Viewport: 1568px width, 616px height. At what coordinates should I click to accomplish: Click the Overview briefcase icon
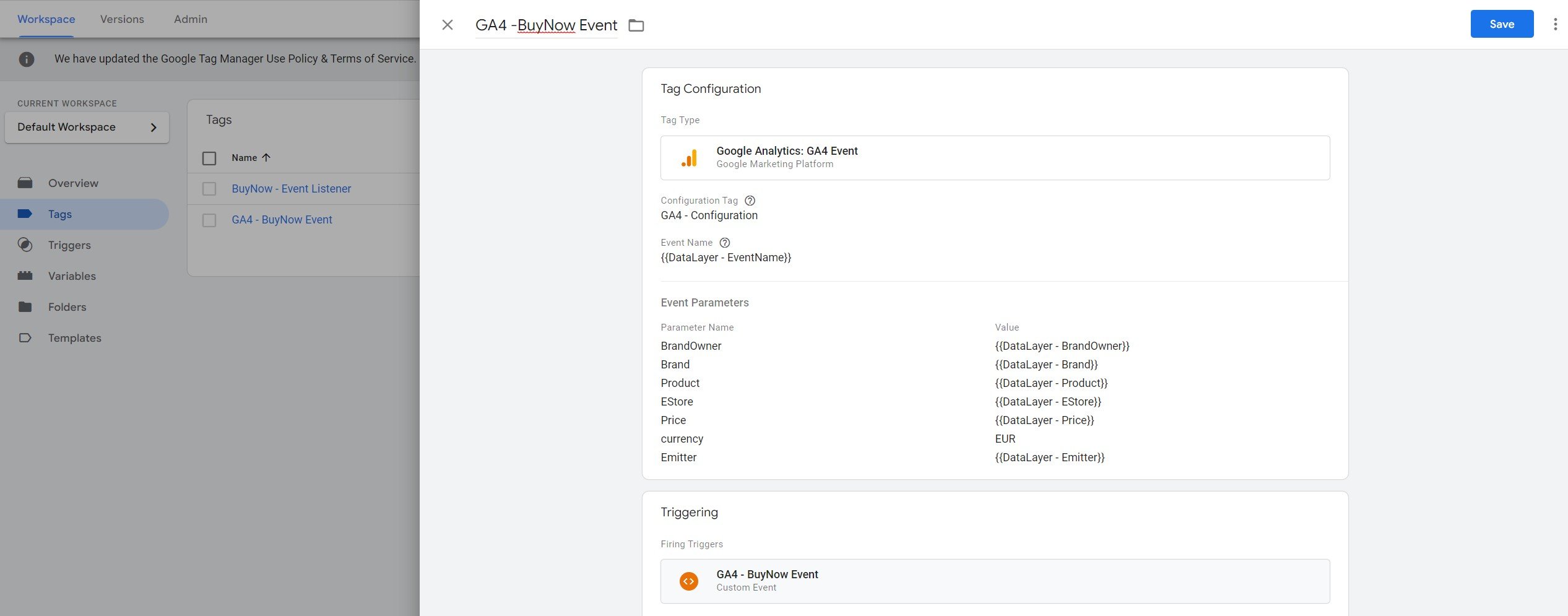tap(25, 183)
